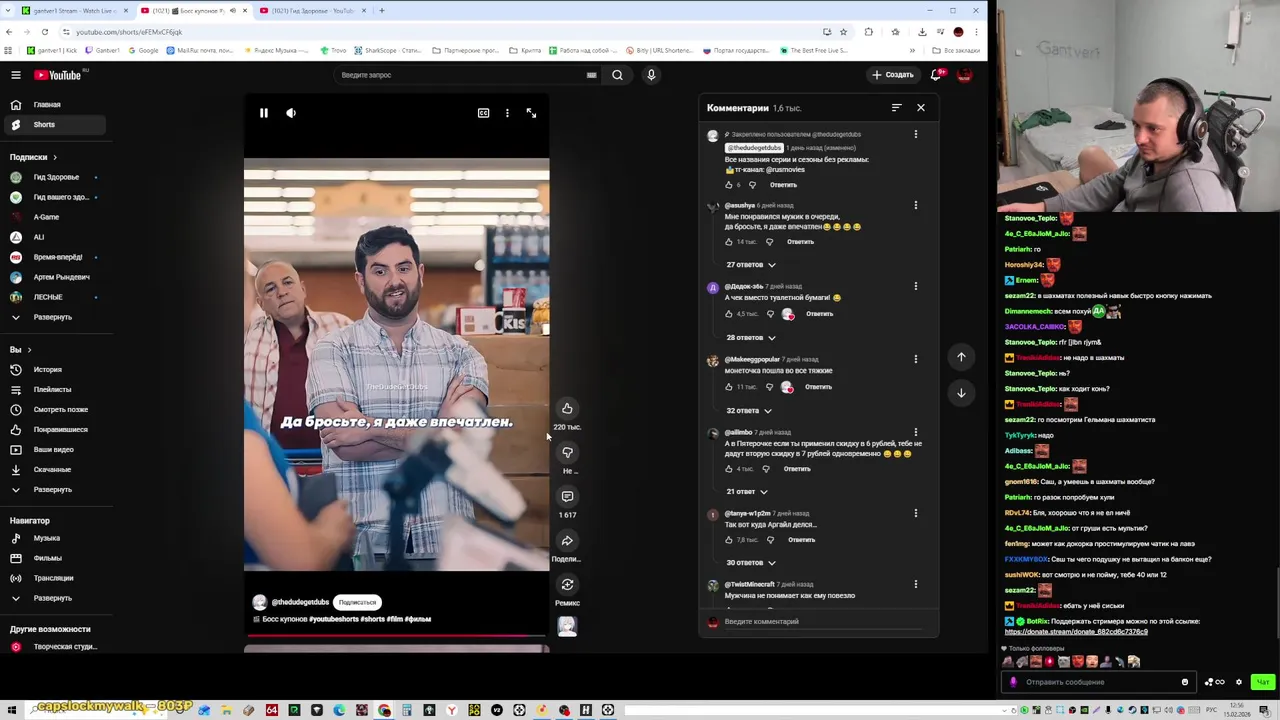
Task: Click the Подписаться button under the Short
Action: click(x=357, y=602)
